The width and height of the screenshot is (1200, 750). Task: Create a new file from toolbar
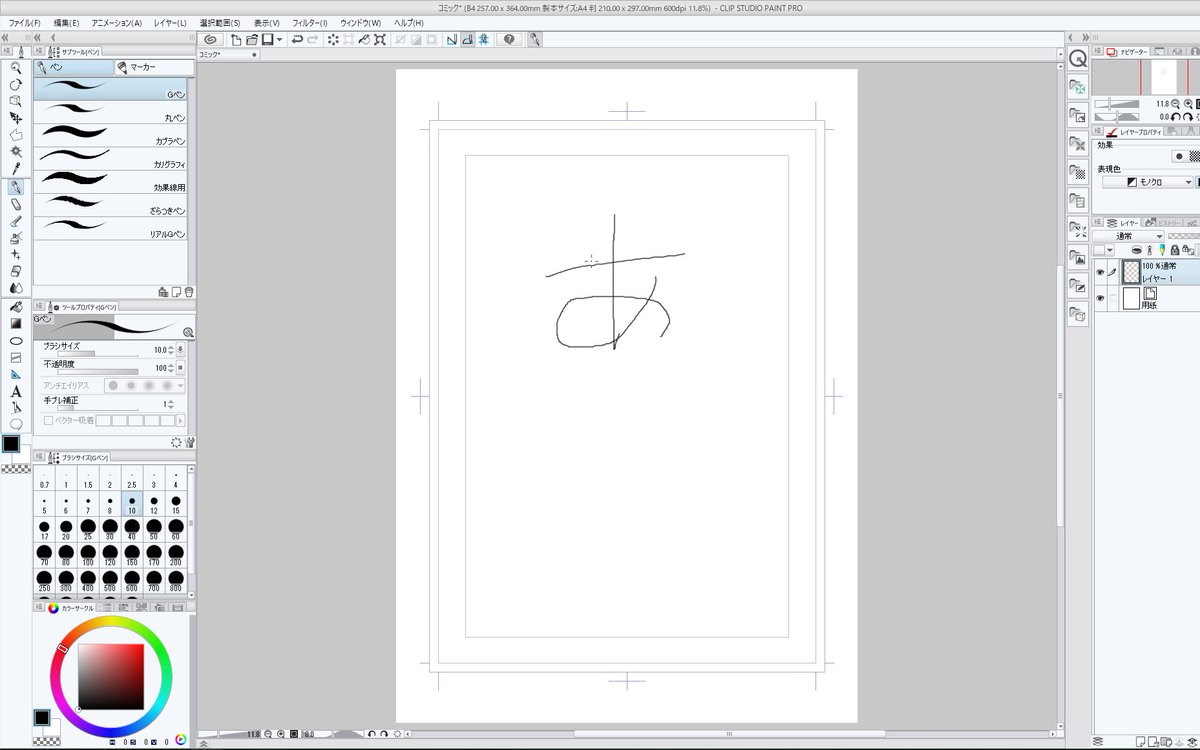236,39
